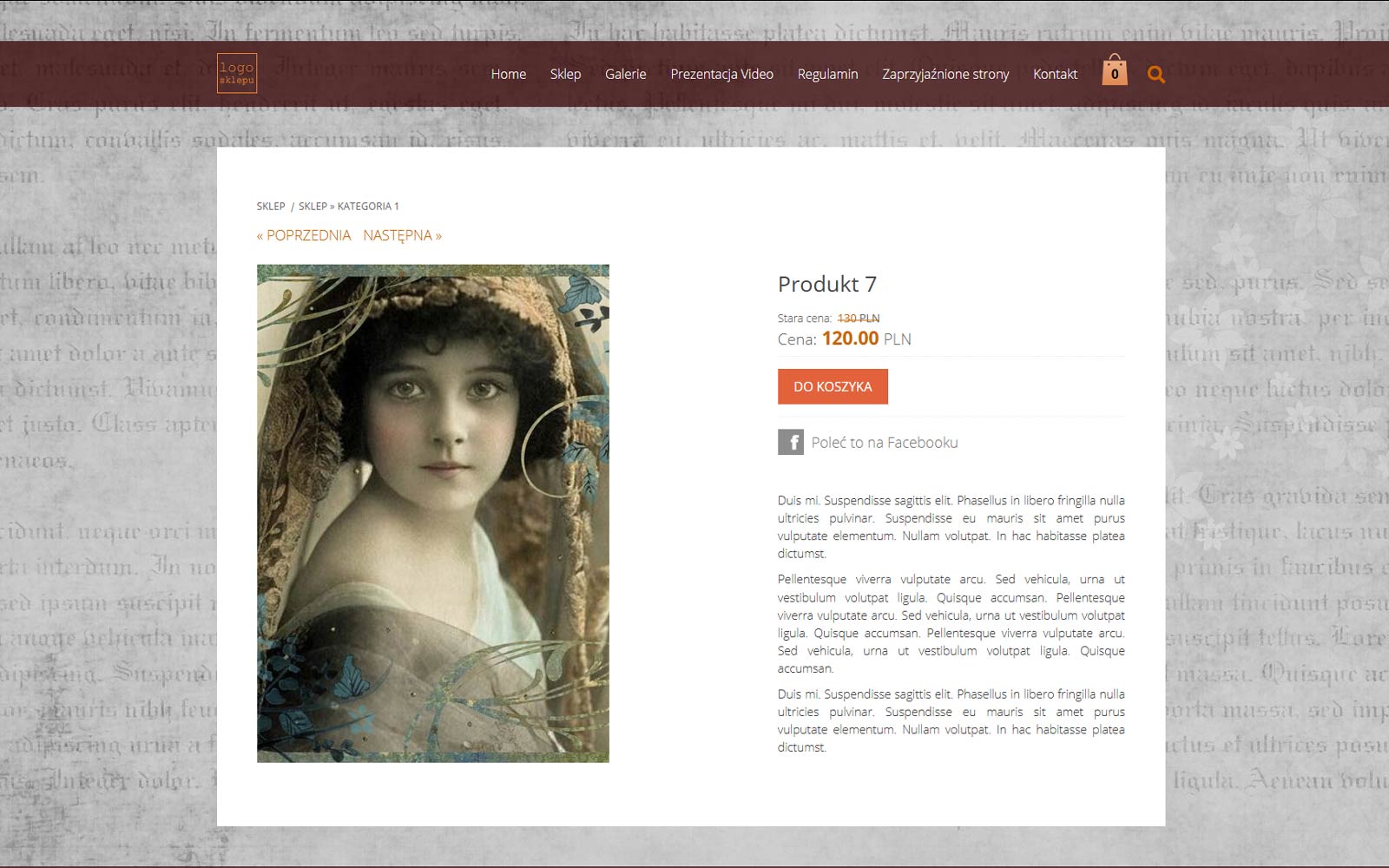Go to the Galerie page
The width and height of the screenshot is (1389, 868).
coord(625,74)
